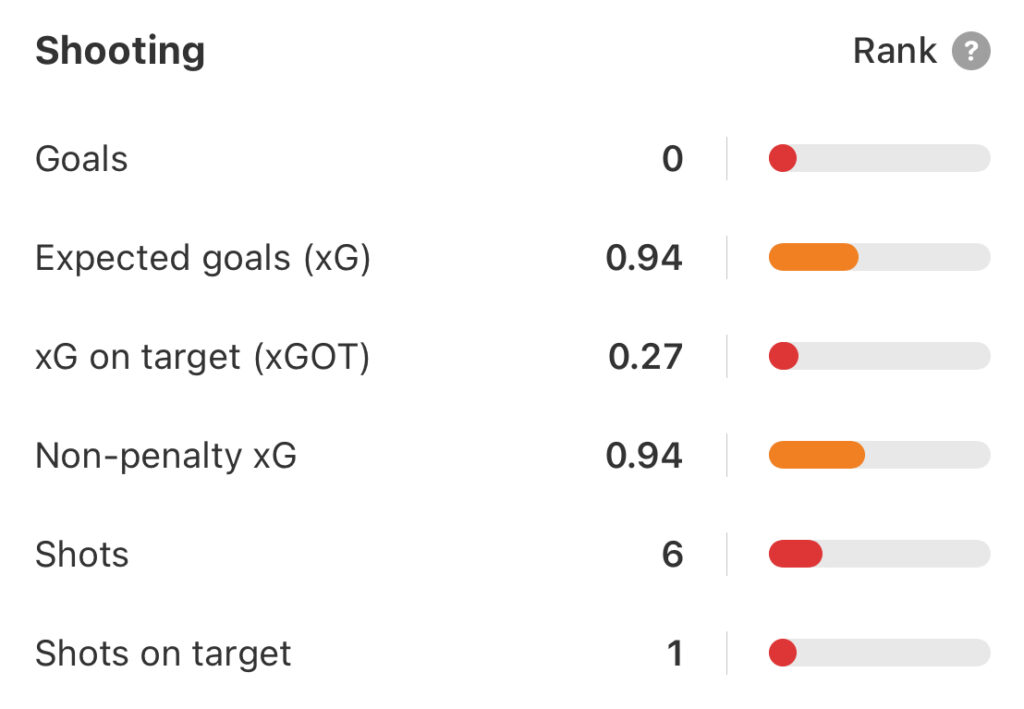Click the Rank help question mark icon

pyautogui.click(x=970, y=51)
